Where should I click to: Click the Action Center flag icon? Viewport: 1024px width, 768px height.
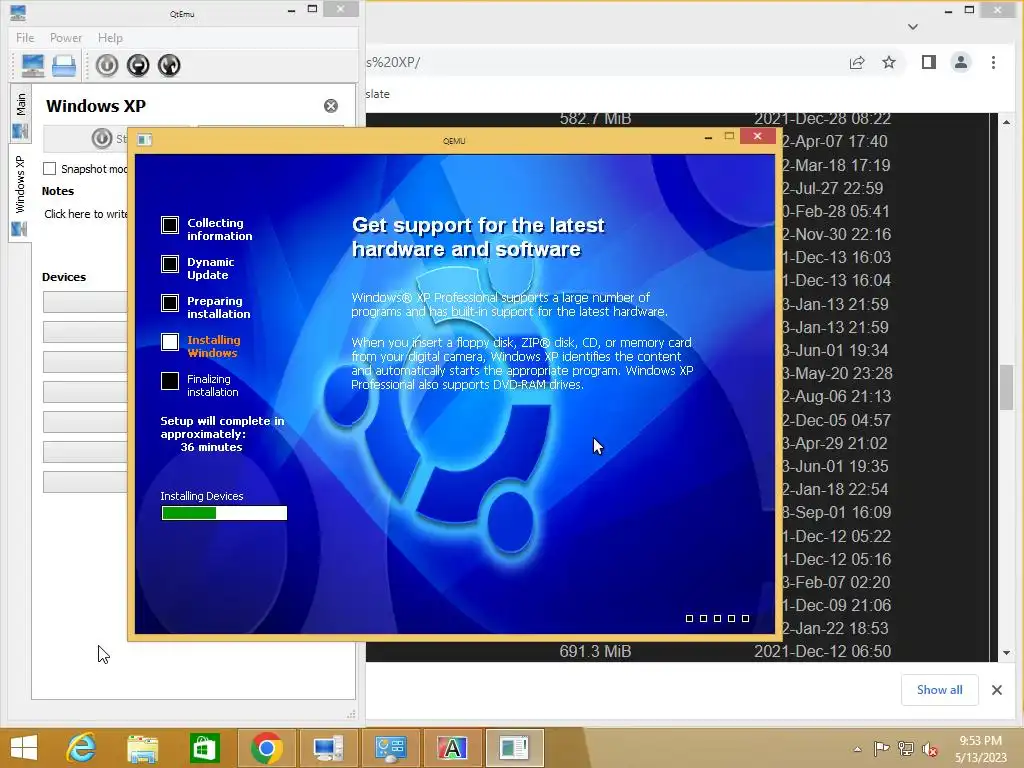click(882, 748)
